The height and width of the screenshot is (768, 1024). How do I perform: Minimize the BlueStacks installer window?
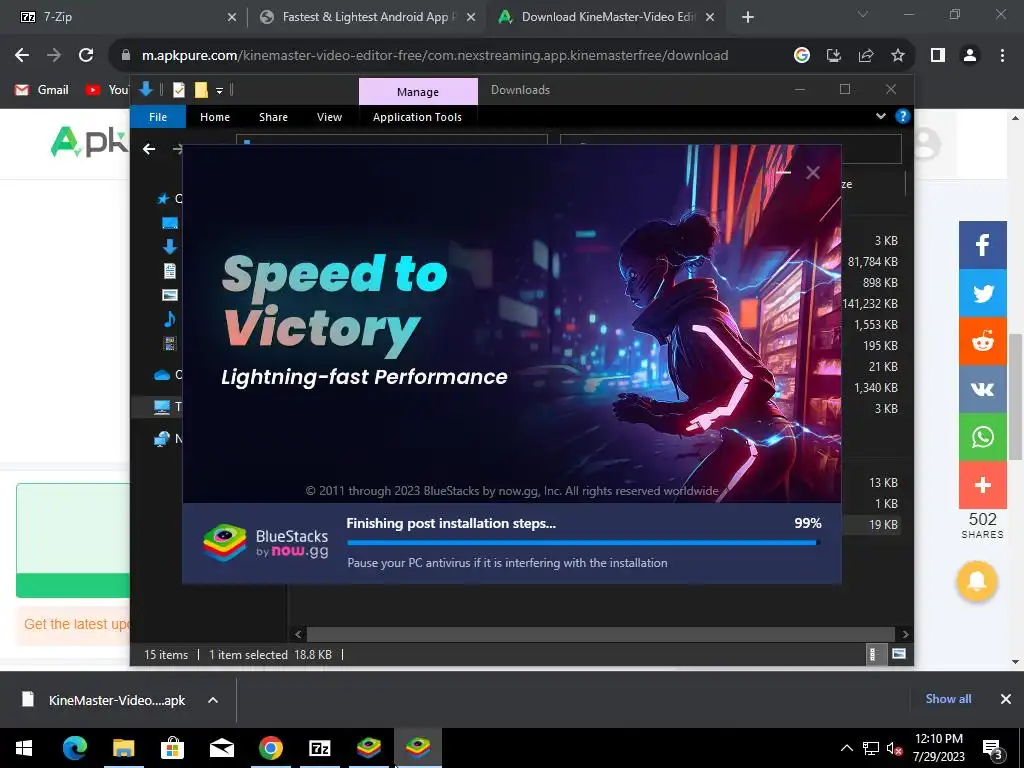784,172
